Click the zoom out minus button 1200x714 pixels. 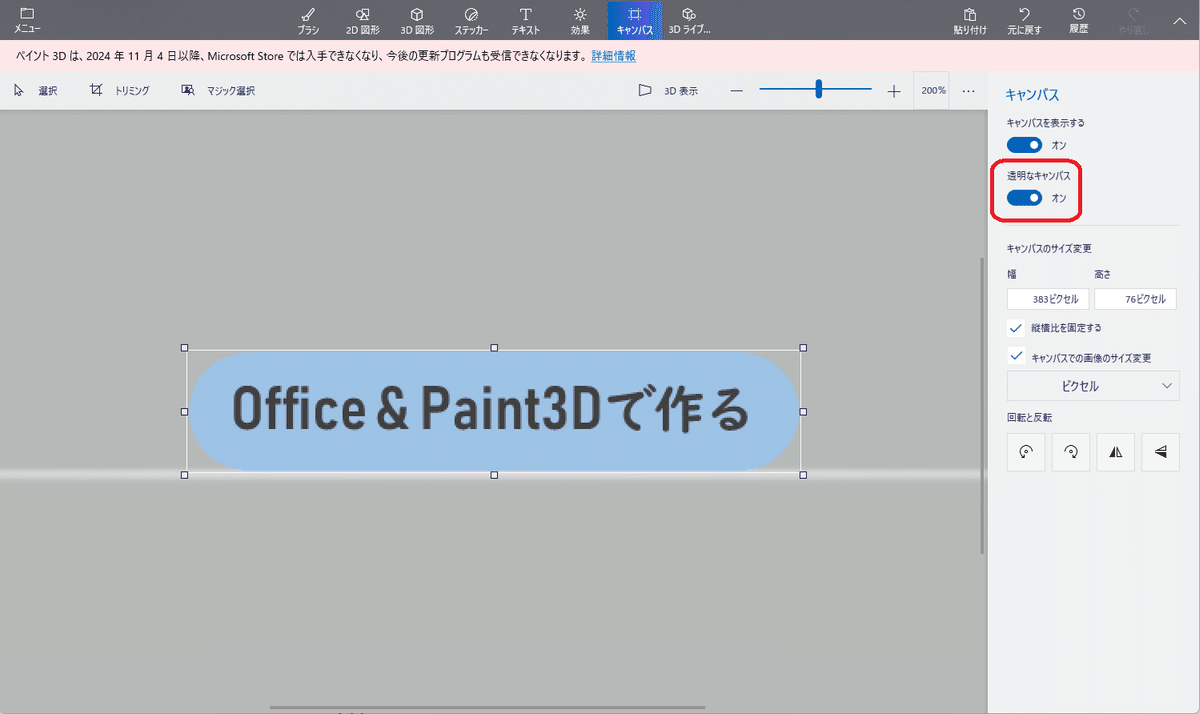click(x=737, y=91)
